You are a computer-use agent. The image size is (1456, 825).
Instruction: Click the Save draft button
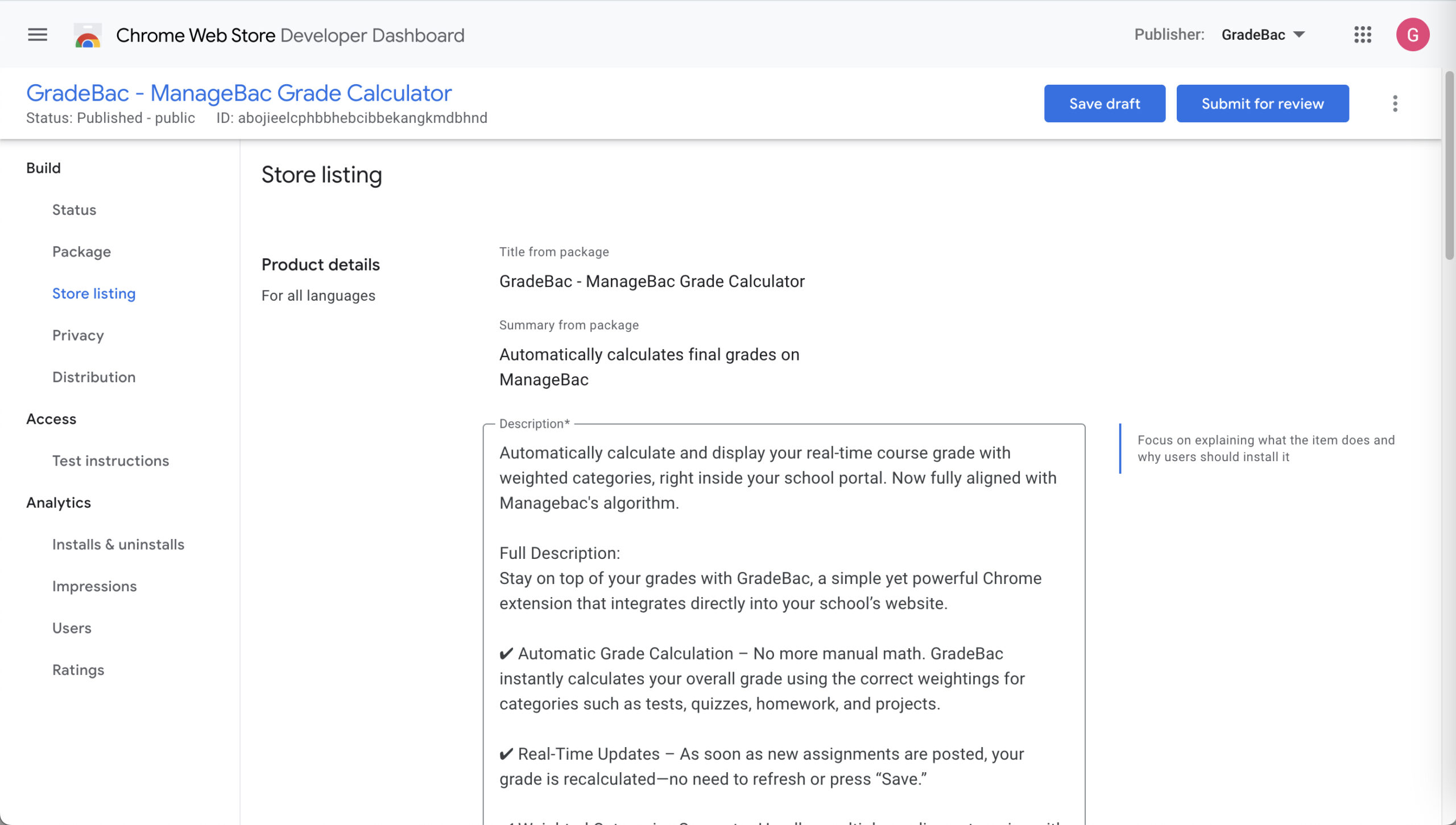(1104, 103)
